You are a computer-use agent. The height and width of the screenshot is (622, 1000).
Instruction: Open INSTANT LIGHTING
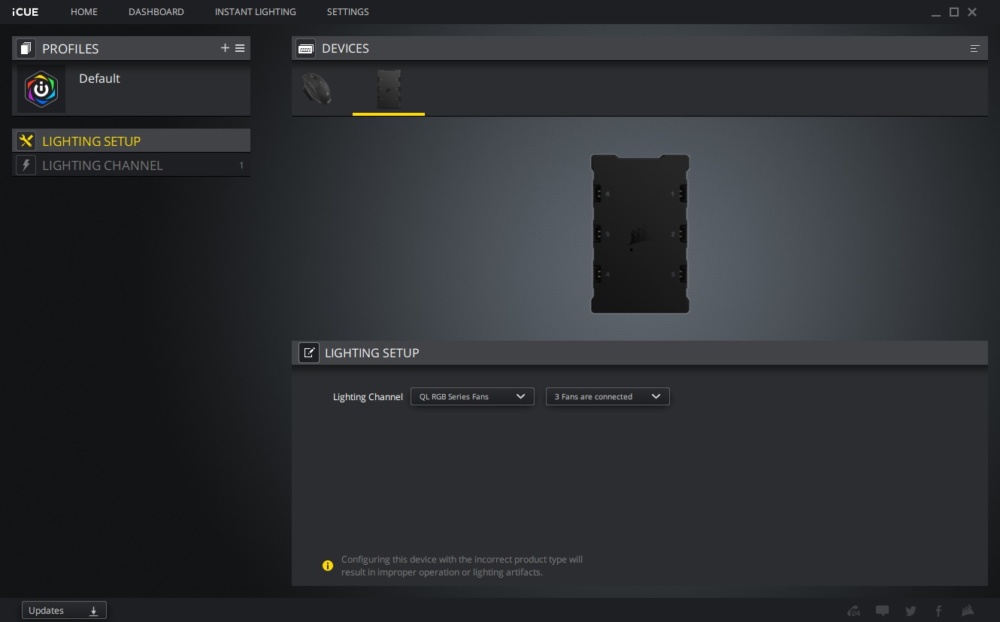255,11
